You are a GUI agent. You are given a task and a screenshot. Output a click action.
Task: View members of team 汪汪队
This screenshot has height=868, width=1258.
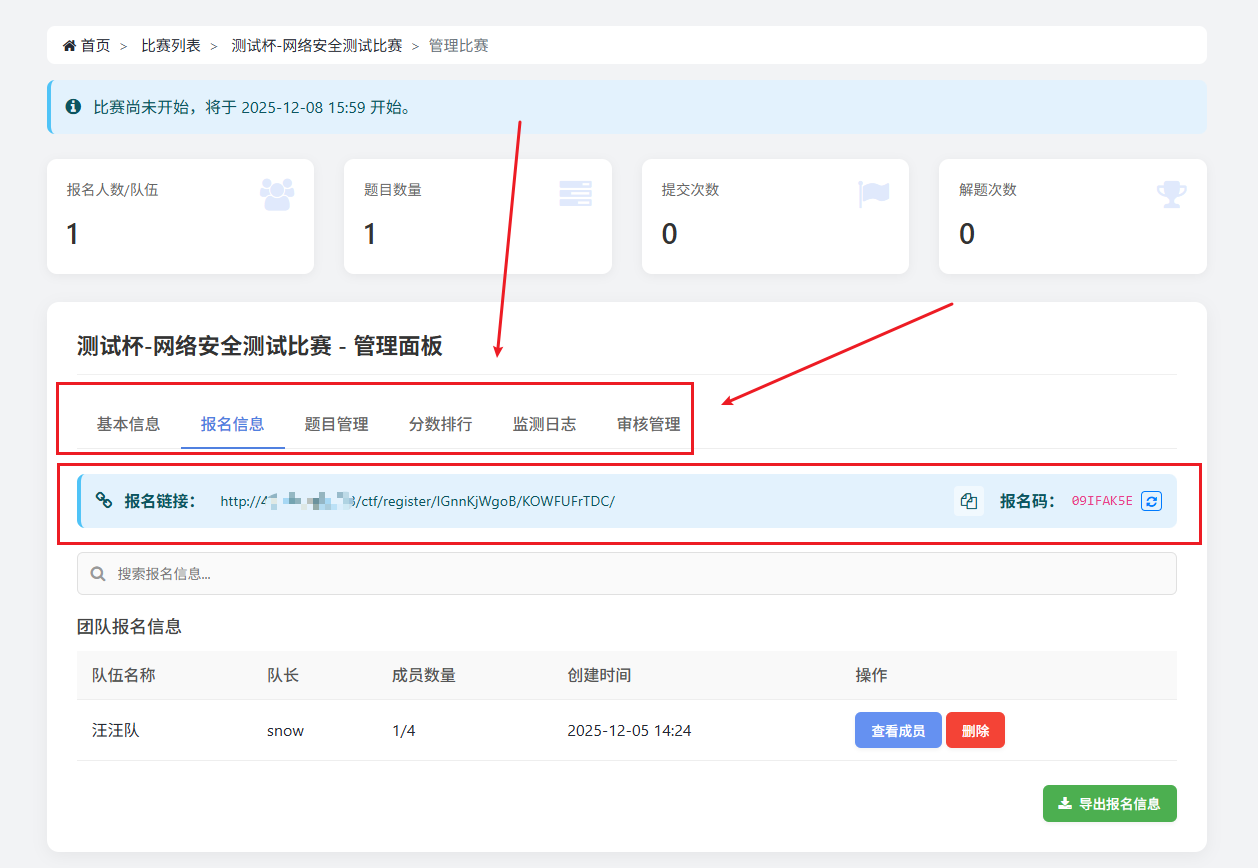coord(898,730)
